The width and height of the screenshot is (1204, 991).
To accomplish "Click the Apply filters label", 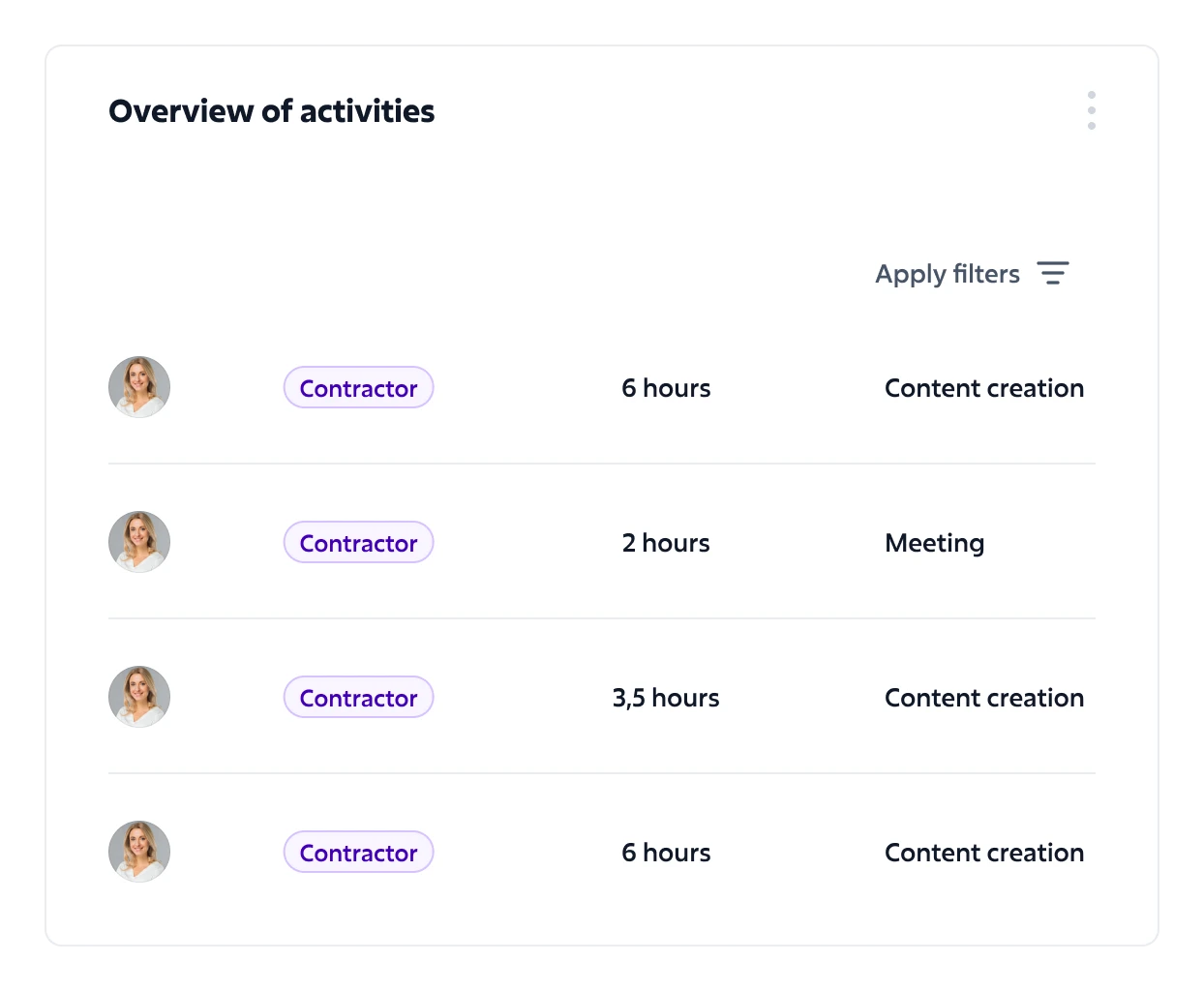I will (x=947, y=274).
